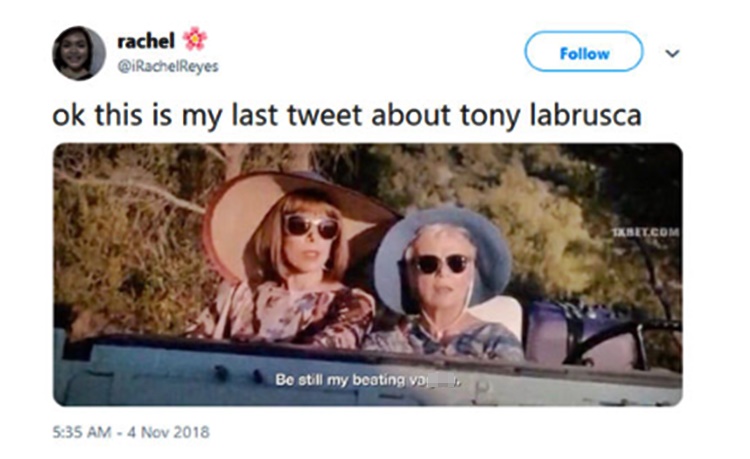Click the word "last tweet" in the post
This screenshot has height=459, width=750.
[x=297, y=115]
